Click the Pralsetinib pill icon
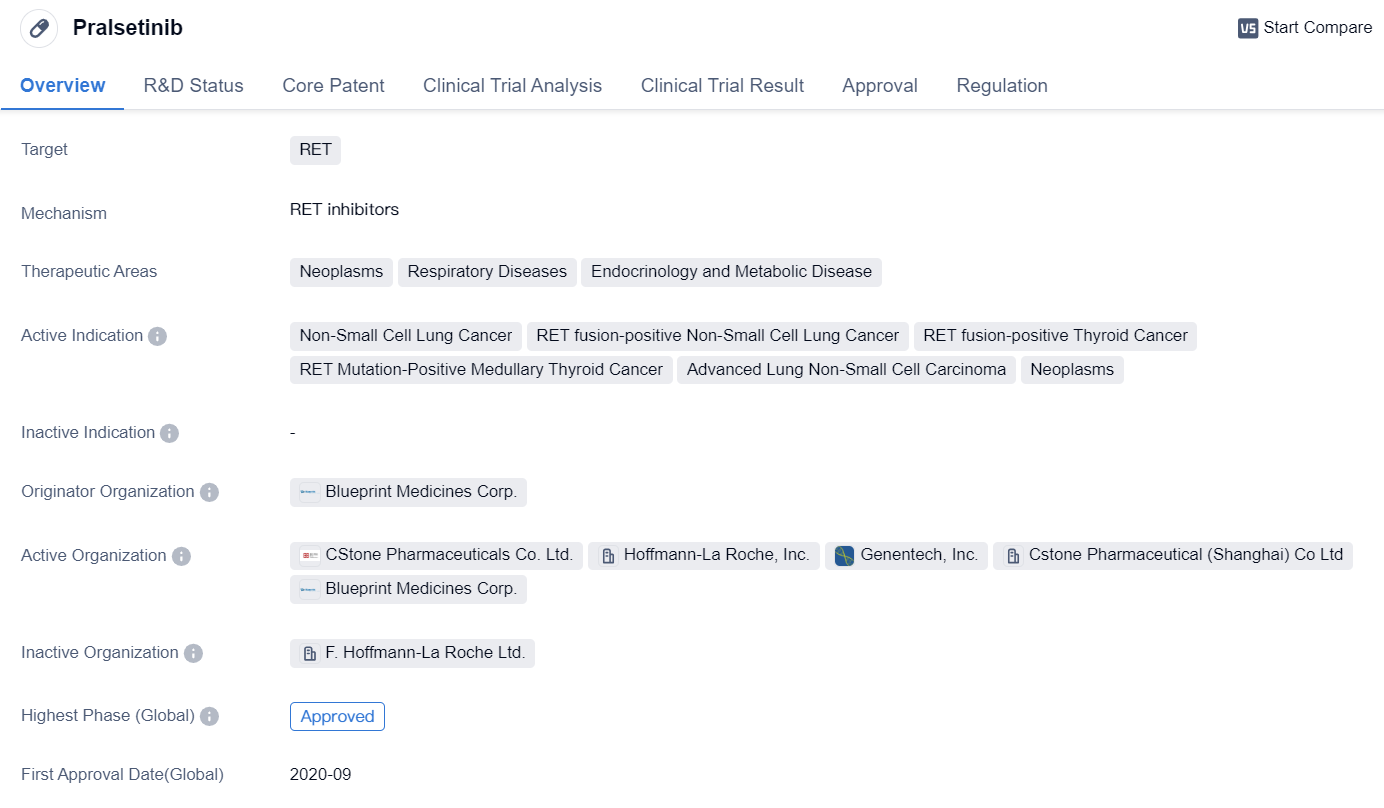The width and height of the screenshot is (1384, 808). pyautogui.click(x=39, y=28)
